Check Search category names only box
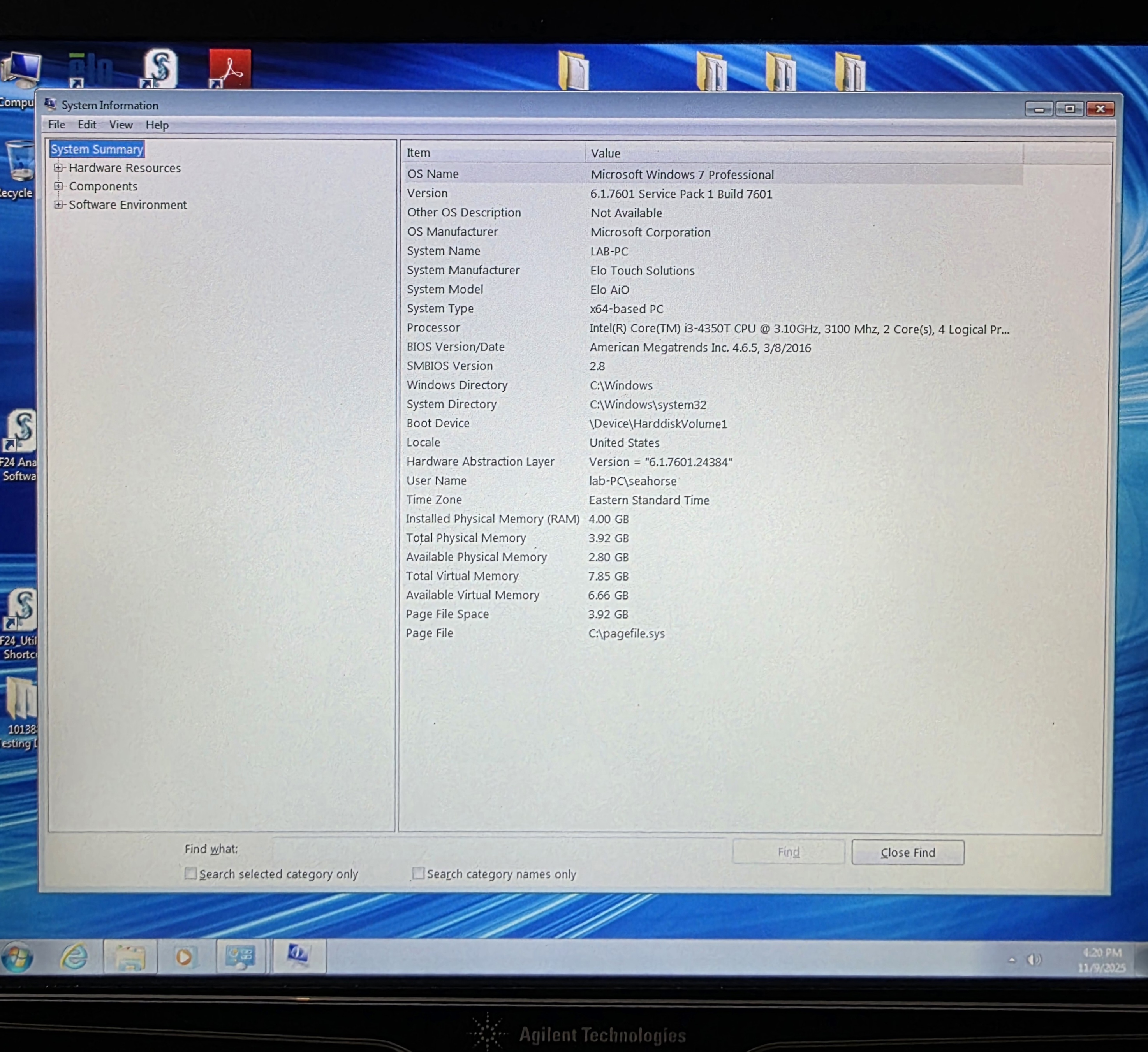The image size is (1148, 1052). point(419,873)
